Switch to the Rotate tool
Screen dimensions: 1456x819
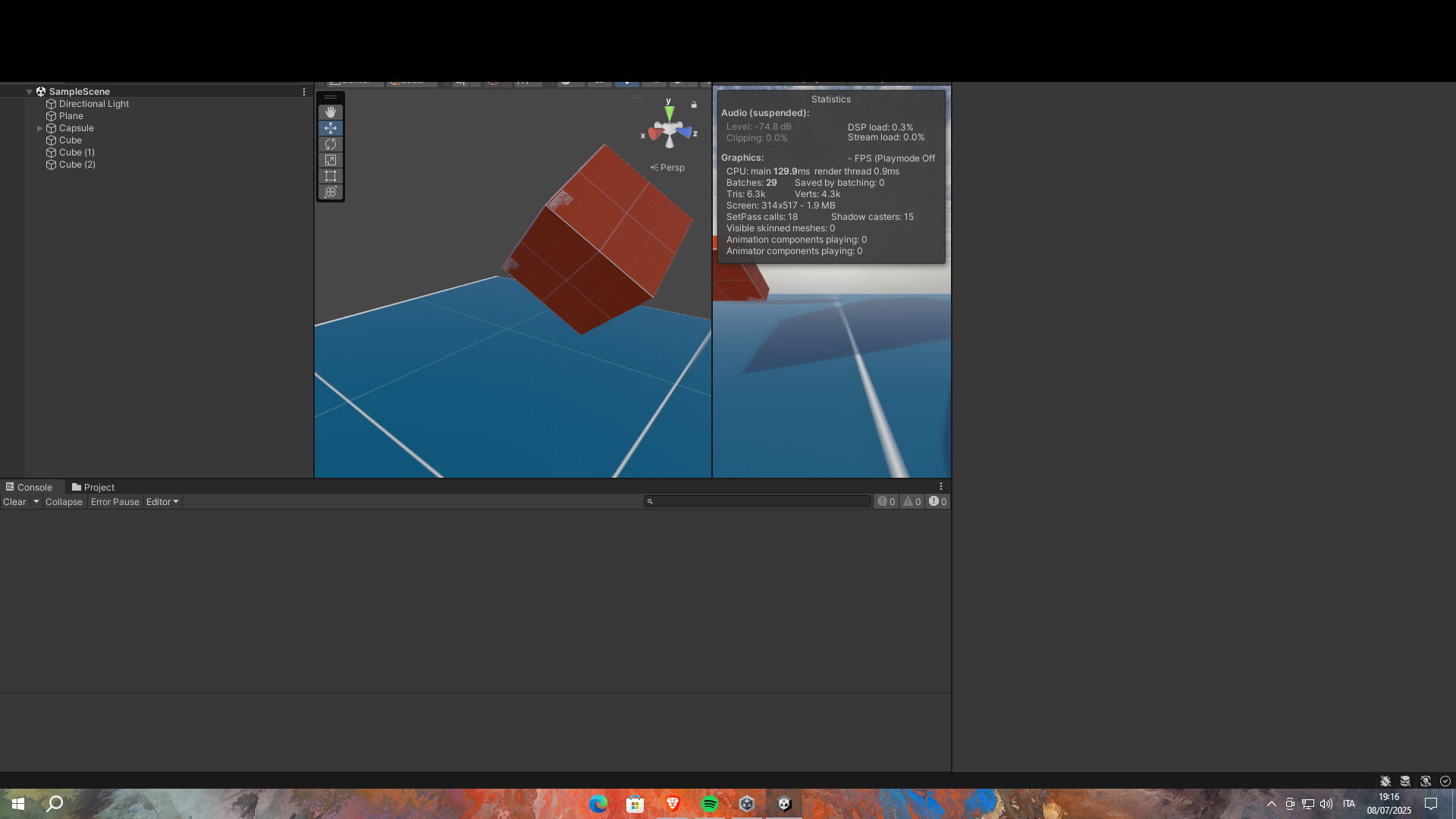[x=331, y=143]
